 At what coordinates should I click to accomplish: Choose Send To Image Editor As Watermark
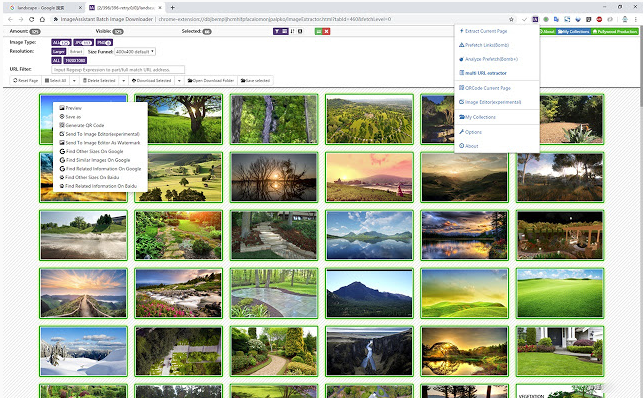(x=100, y=143)
